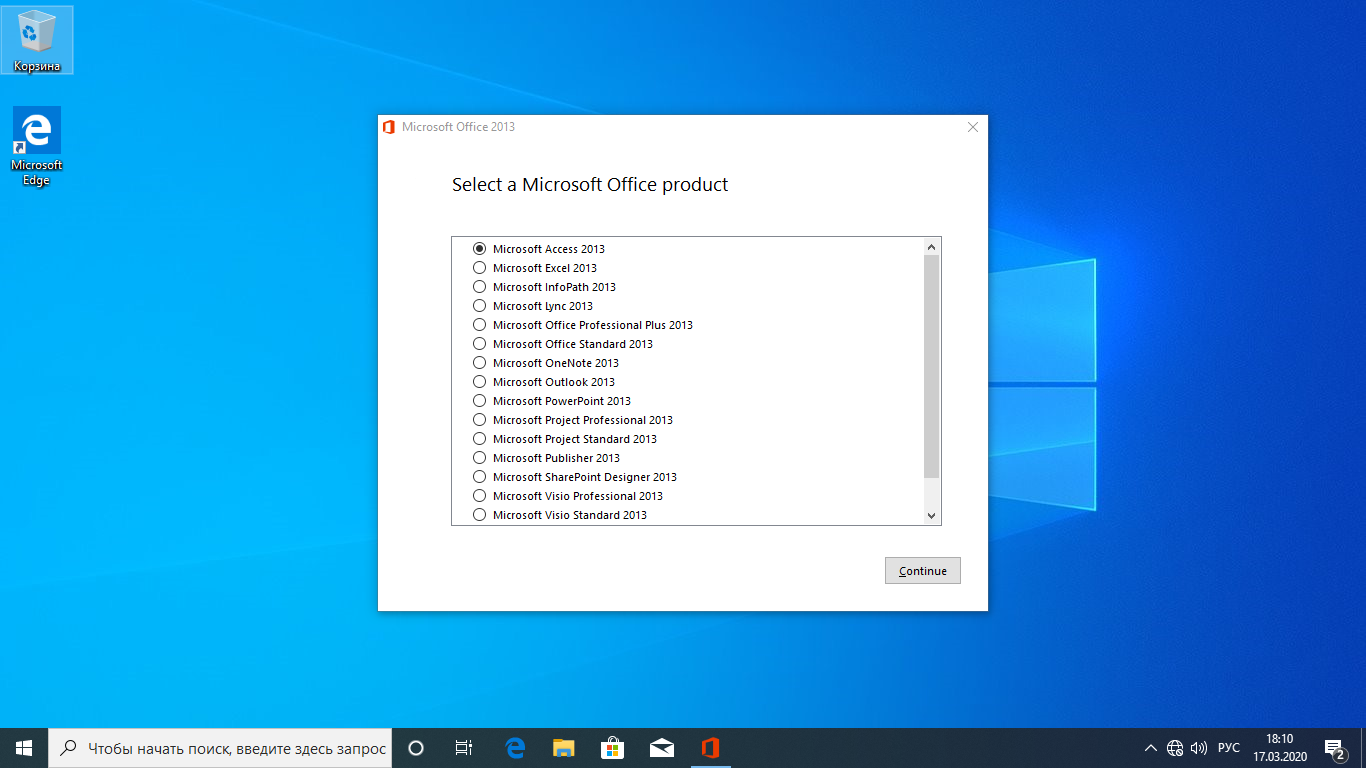Open Cortana circle icon on taskbar
Screen dimensions: 1366x768
click(x=416, y=748)
